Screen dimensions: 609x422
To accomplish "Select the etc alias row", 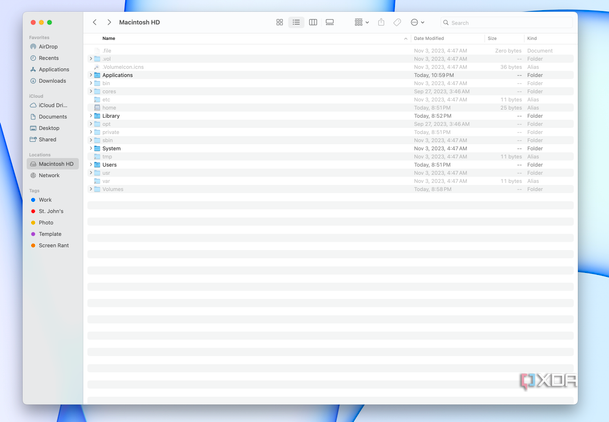I will [331, 99].
